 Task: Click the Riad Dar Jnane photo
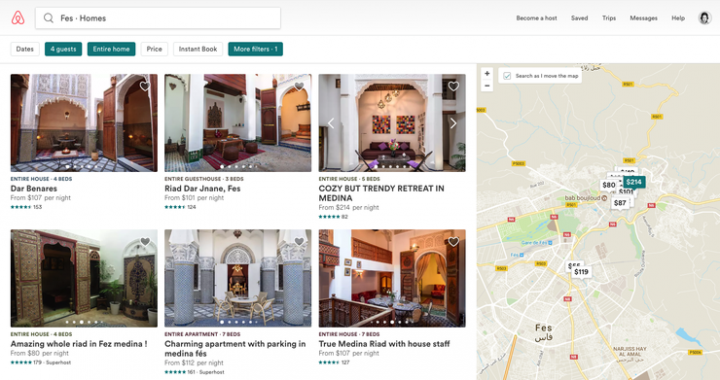(x=238, y=123)
